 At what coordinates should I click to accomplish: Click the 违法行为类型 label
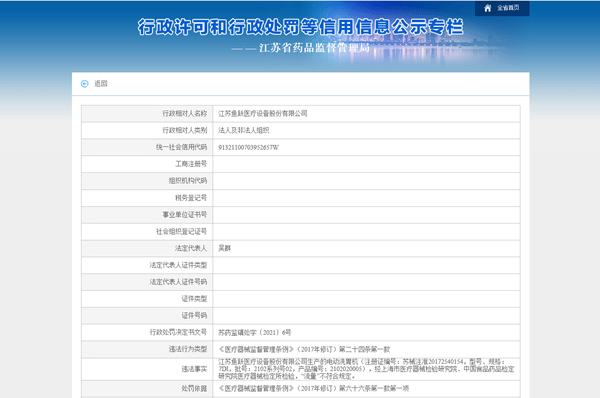(188, 349)
